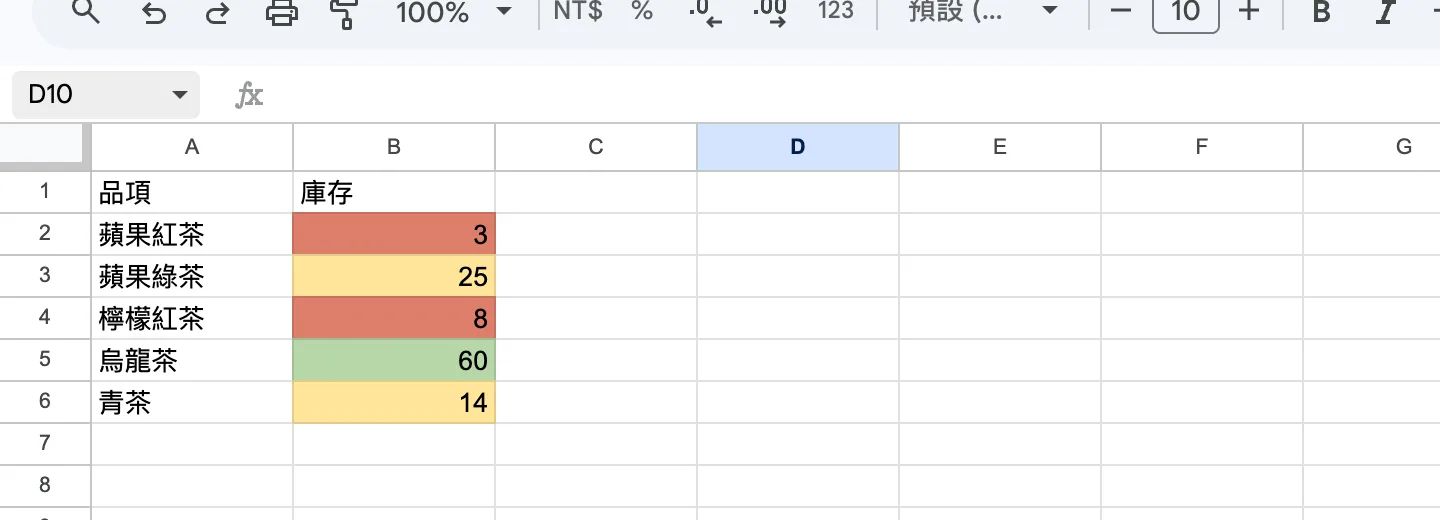
Task: Redo the last action
Action: click(x=217, y=12)
